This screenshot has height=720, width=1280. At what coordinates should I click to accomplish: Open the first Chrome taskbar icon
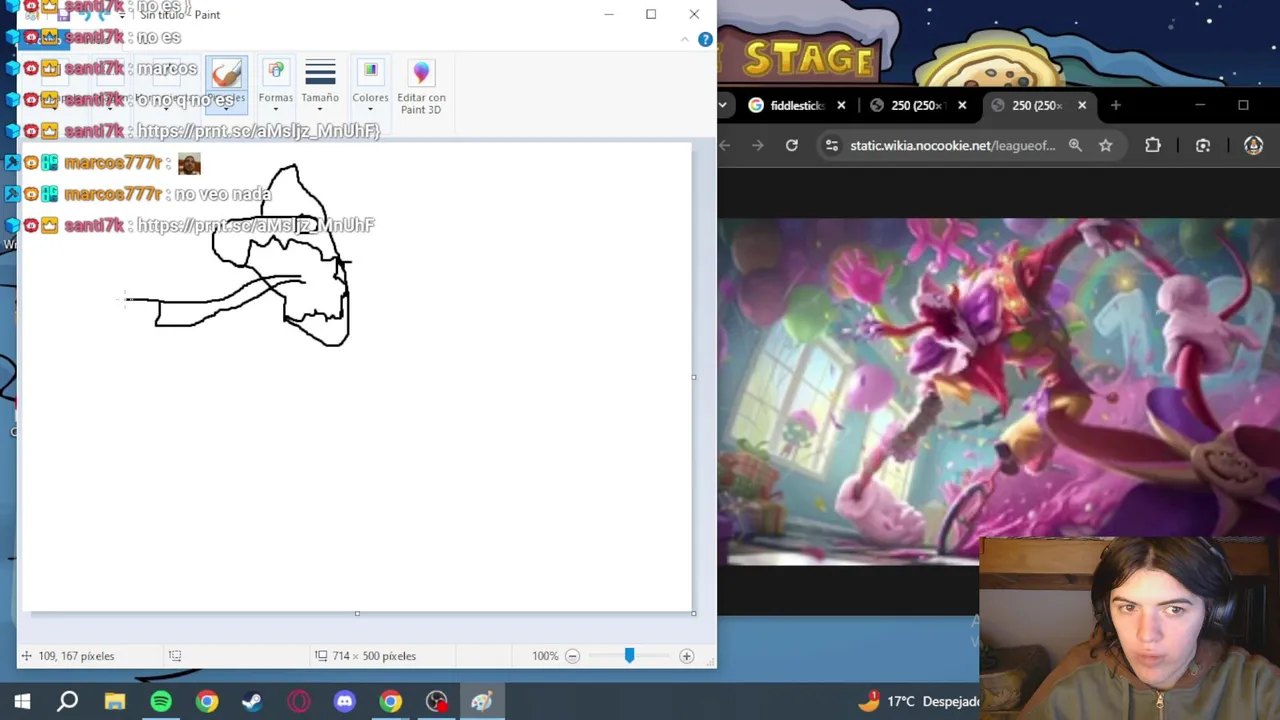[207, 702]
